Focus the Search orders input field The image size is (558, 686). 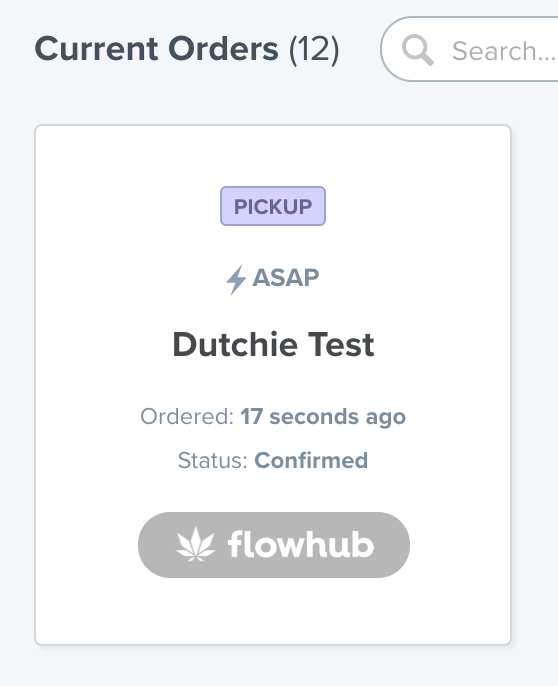(x=469, y=49)
